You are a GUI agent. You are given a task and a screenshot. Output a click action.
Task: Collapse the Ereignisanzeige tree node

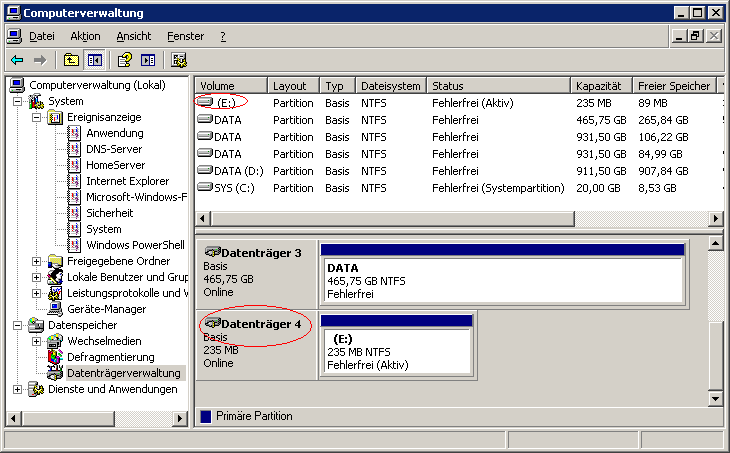(37, 117)
